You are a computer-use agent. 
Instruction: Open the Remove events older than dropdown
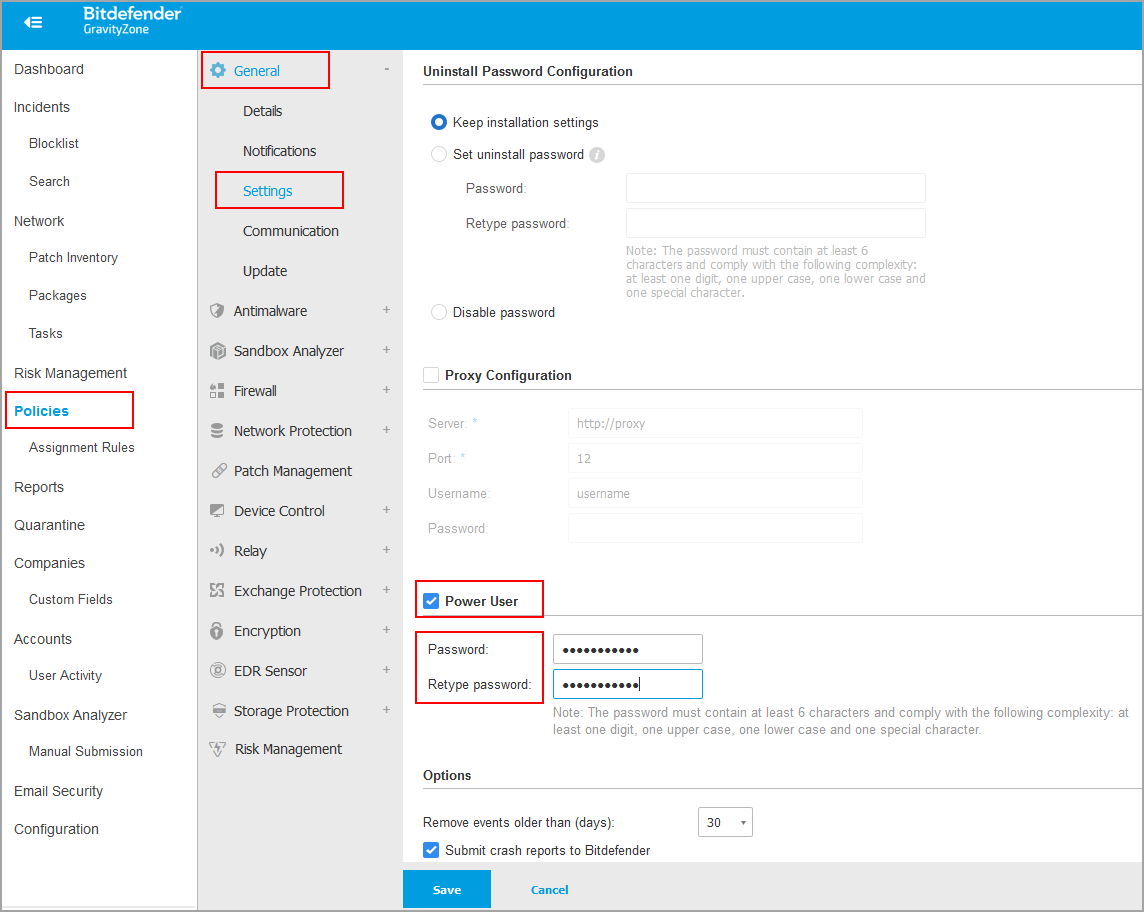coord(725,821)
